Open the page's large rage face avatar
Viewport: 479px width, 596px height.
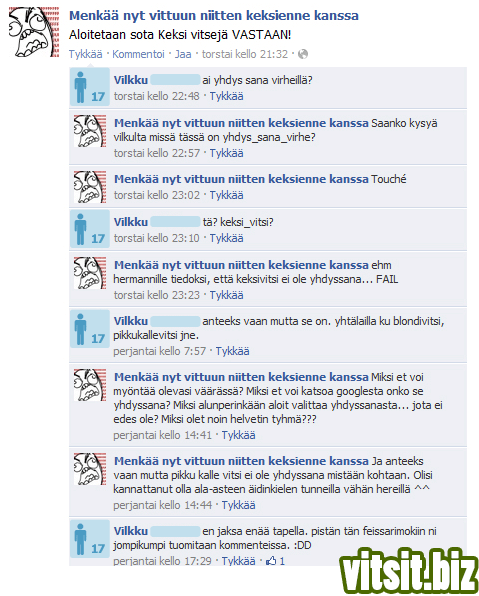(34, 32)
